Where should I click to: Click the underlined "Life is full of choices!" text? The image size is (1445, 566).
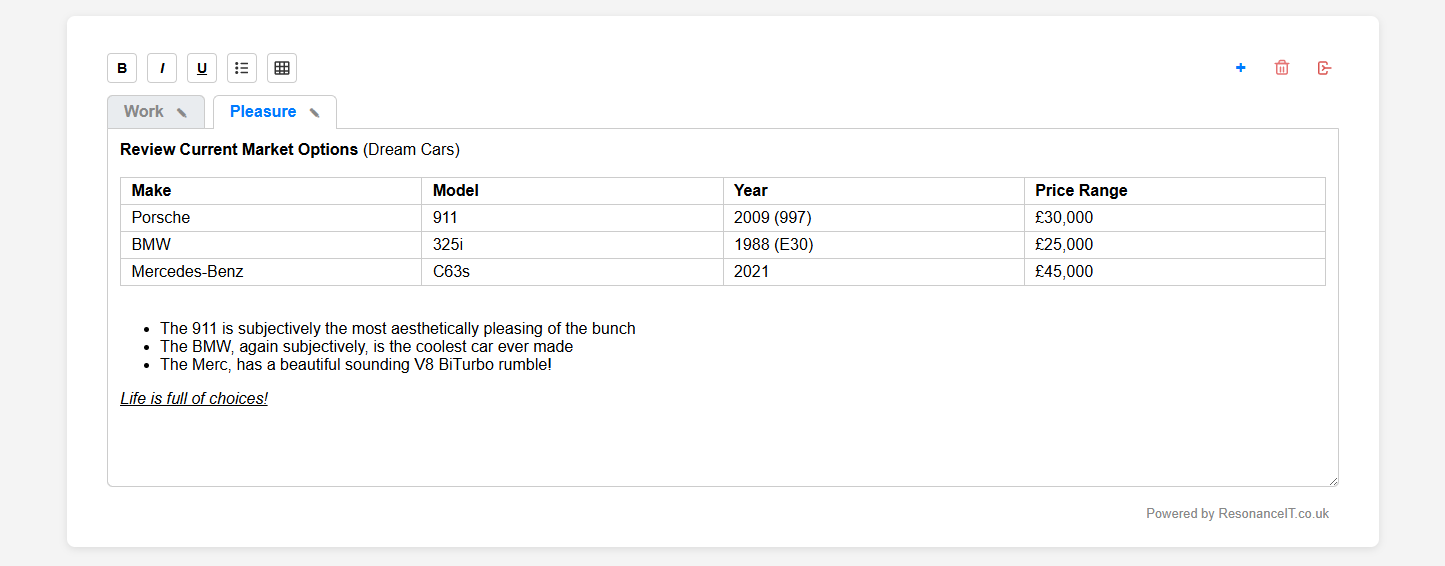194,399
